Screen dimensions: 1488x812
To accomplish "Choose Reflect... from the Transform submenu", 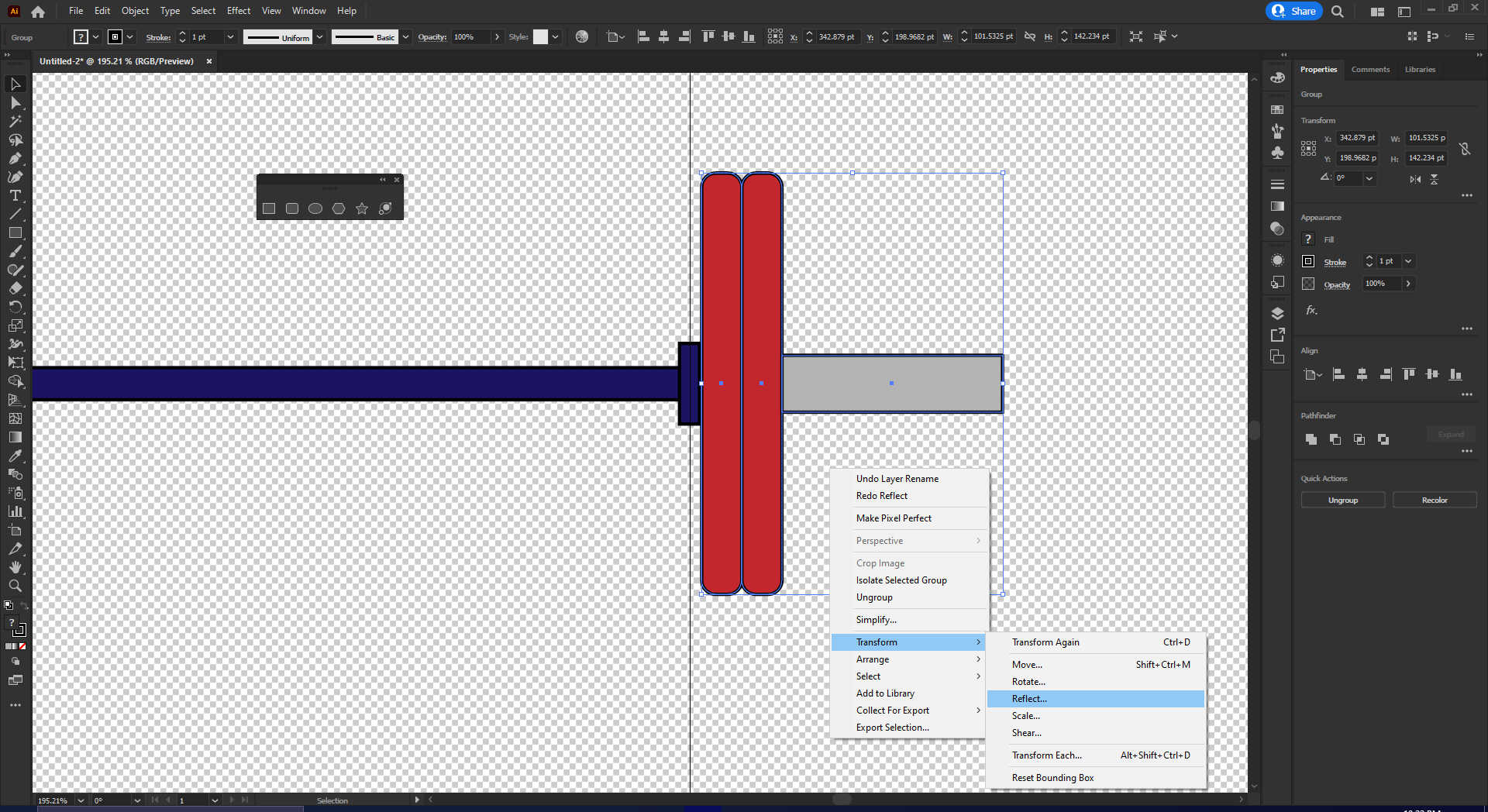I will [x=1029, y=699].
